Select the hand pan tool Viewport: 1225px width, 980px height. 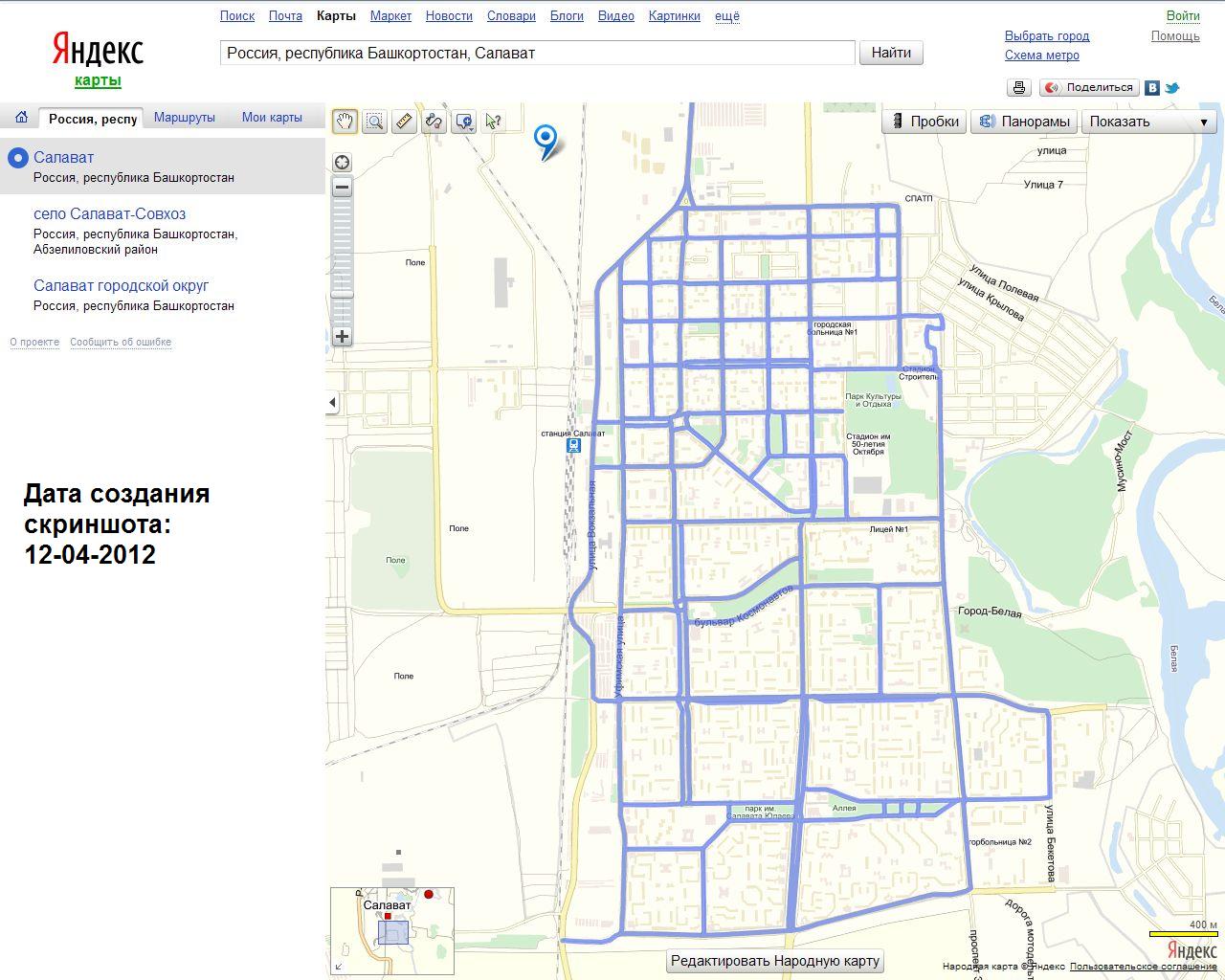click(345, 122)
